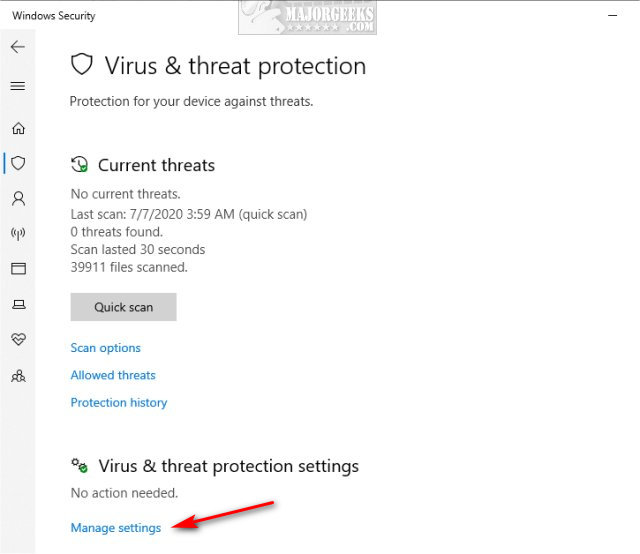Open the Allowed threats link

(x=113, y=375)
